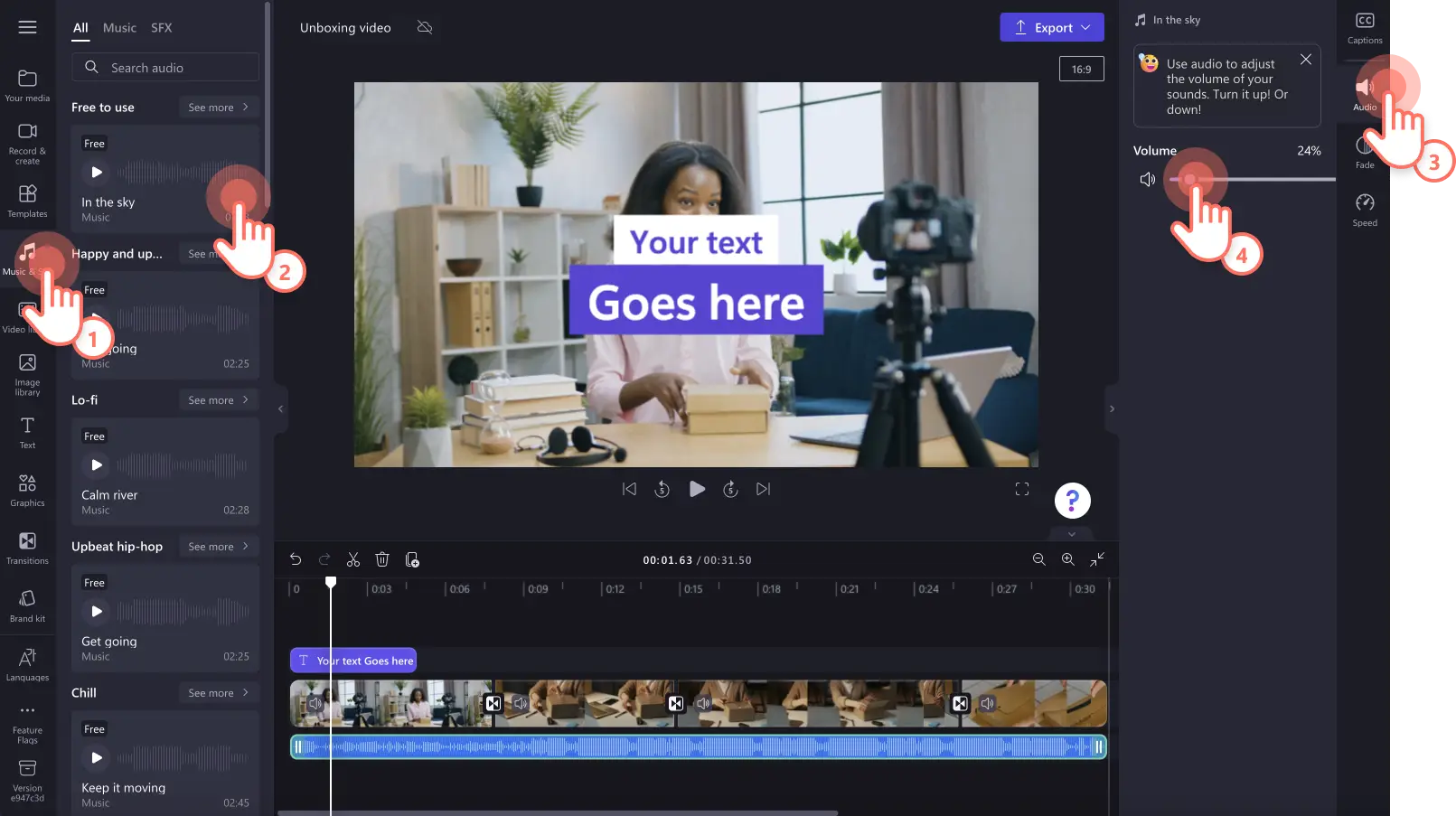The image size is (1456, 816).
Task: Open the Export dropdown
Action: (x=1052, y=27)
